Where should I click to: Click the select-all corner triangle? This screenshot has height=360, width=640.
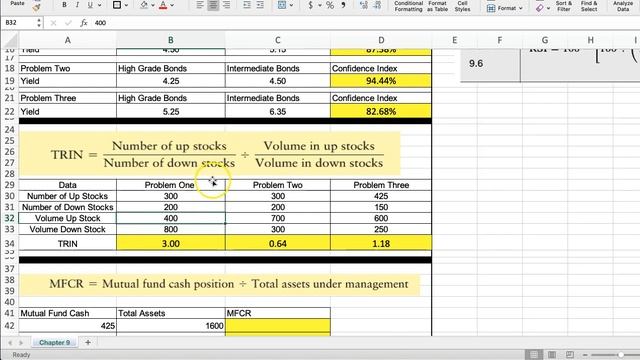pos(10,40)
